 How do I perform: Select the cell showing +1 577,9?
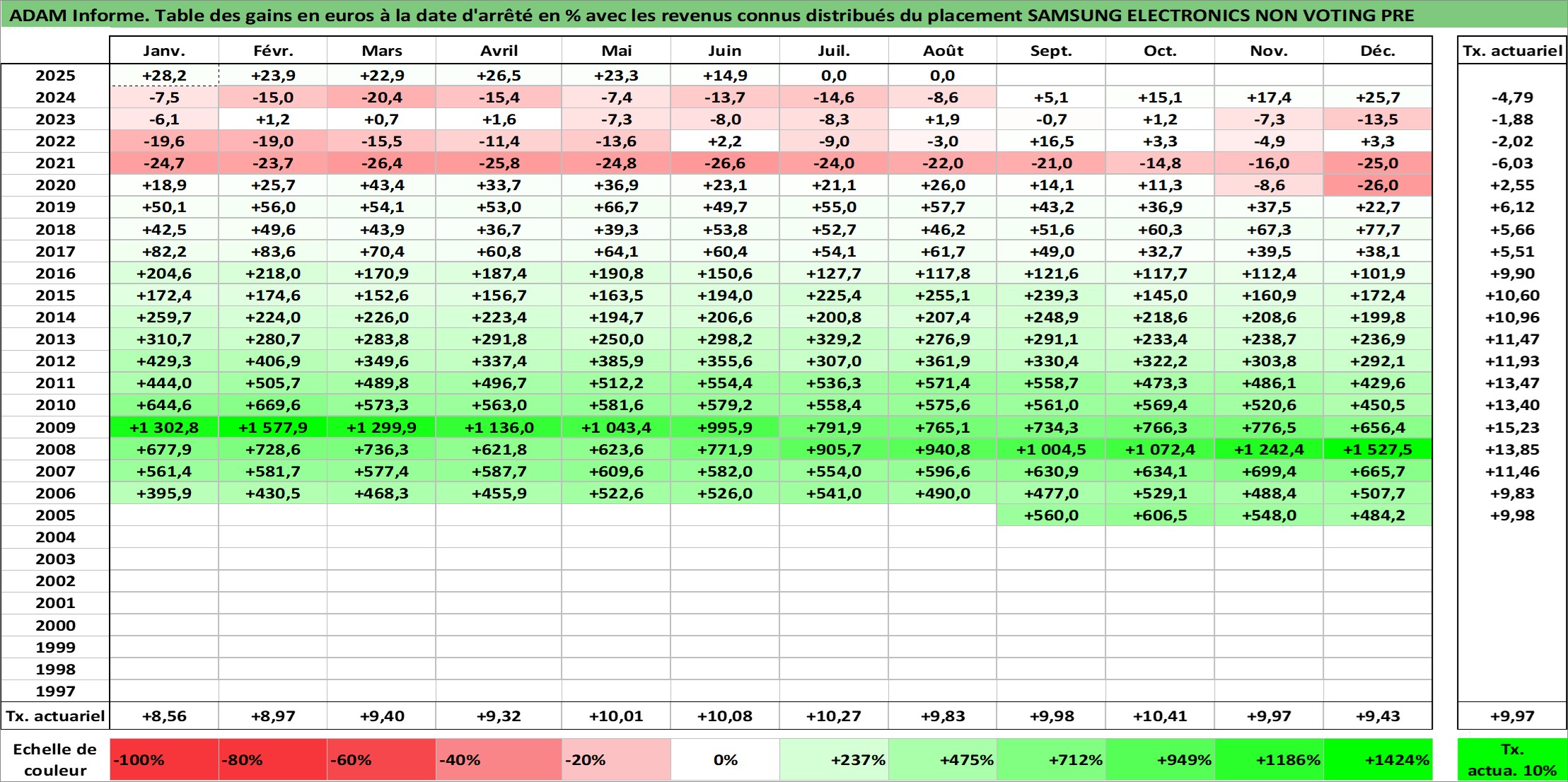pos(273,427)
